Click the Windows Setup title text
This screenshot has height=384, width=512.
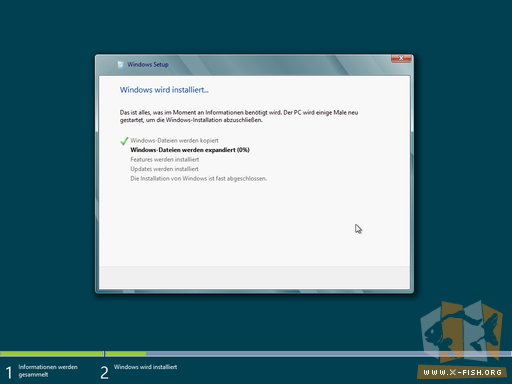tap(148, 65)
